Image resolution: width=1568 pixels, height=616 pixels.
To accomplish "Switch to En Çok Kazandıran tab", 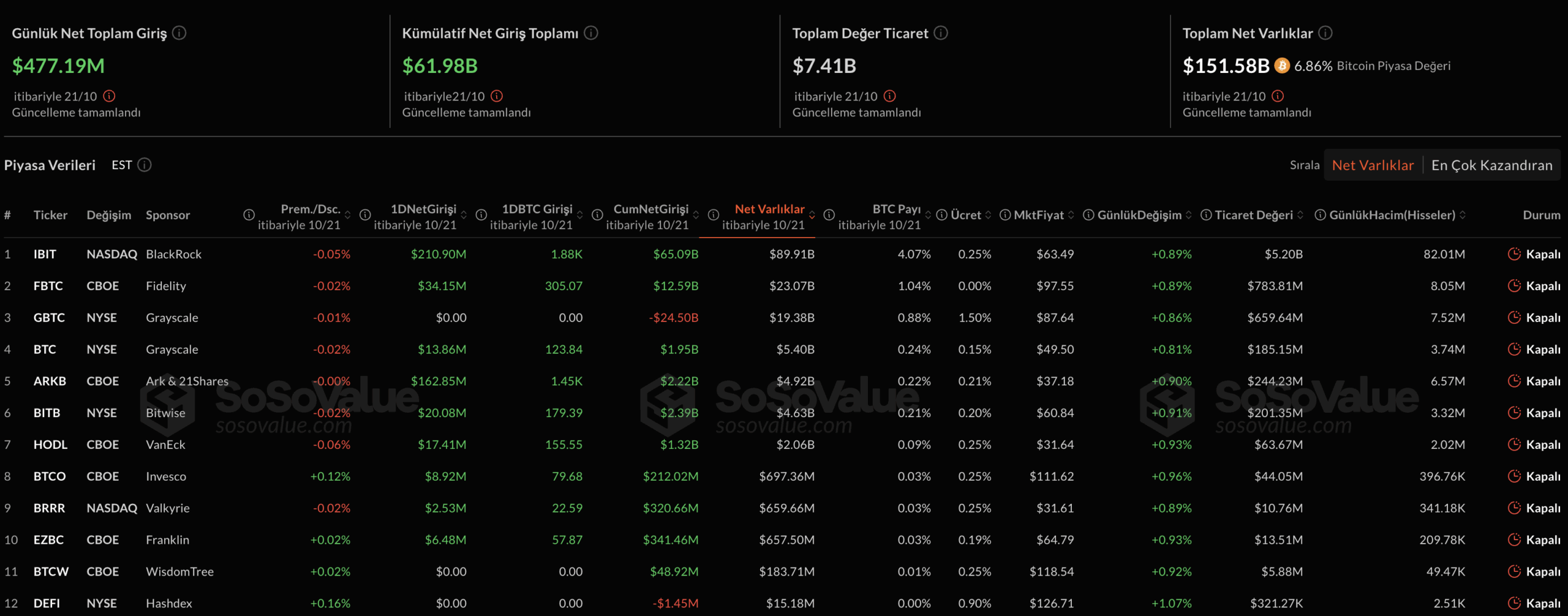I will 1491,165.
